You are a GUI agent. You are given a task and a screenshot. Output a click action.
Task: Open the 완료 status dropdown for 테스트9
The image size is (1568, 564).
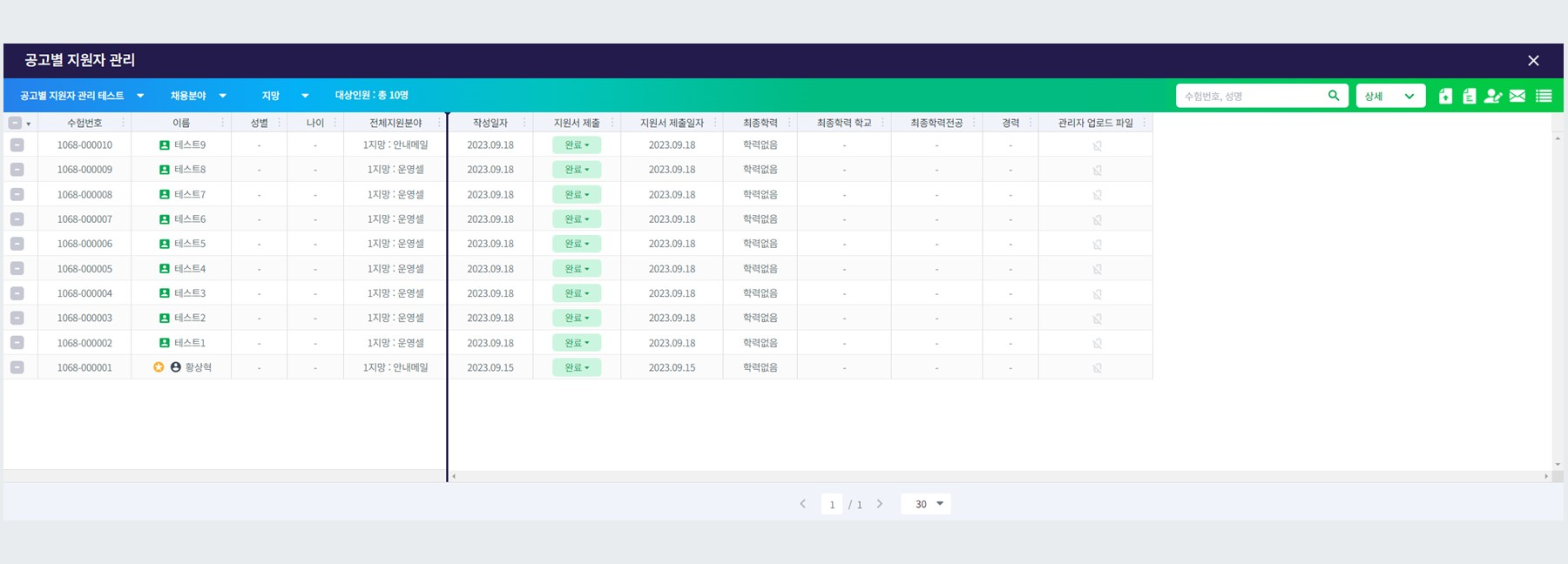click(577, 145)
